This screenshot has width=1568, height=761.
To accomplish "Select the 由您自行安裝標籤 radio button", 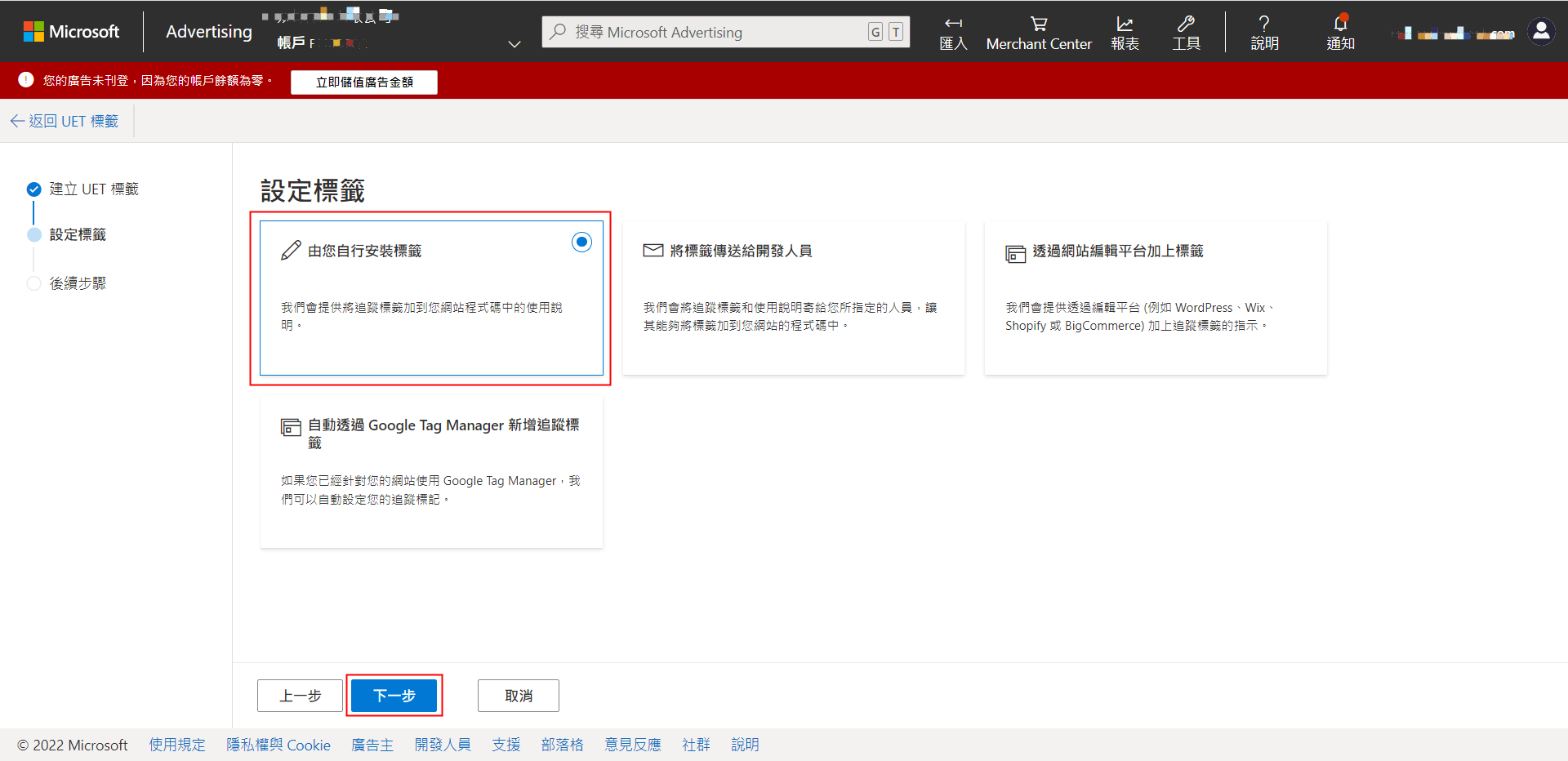I will (x=581, y=242).
